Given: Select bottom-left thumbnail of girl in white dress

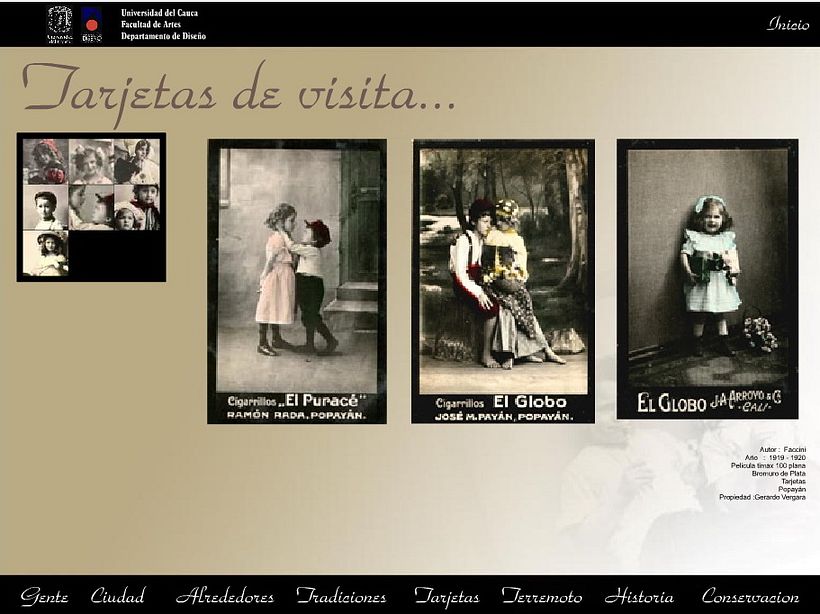Looking at the screenshot, I should [x=45, y=253].
